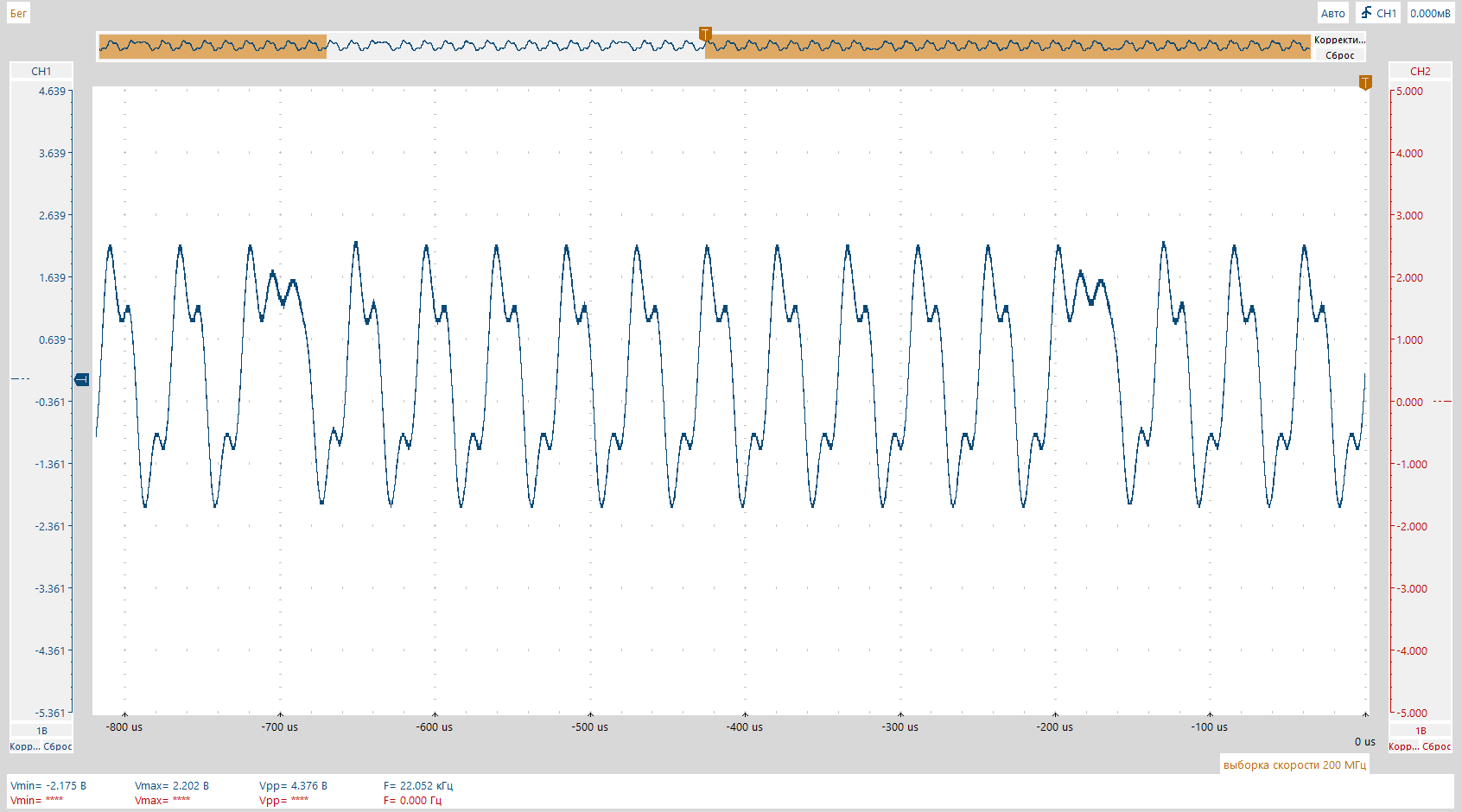Click the orange T marker in overview strip

tap(705, 35)
